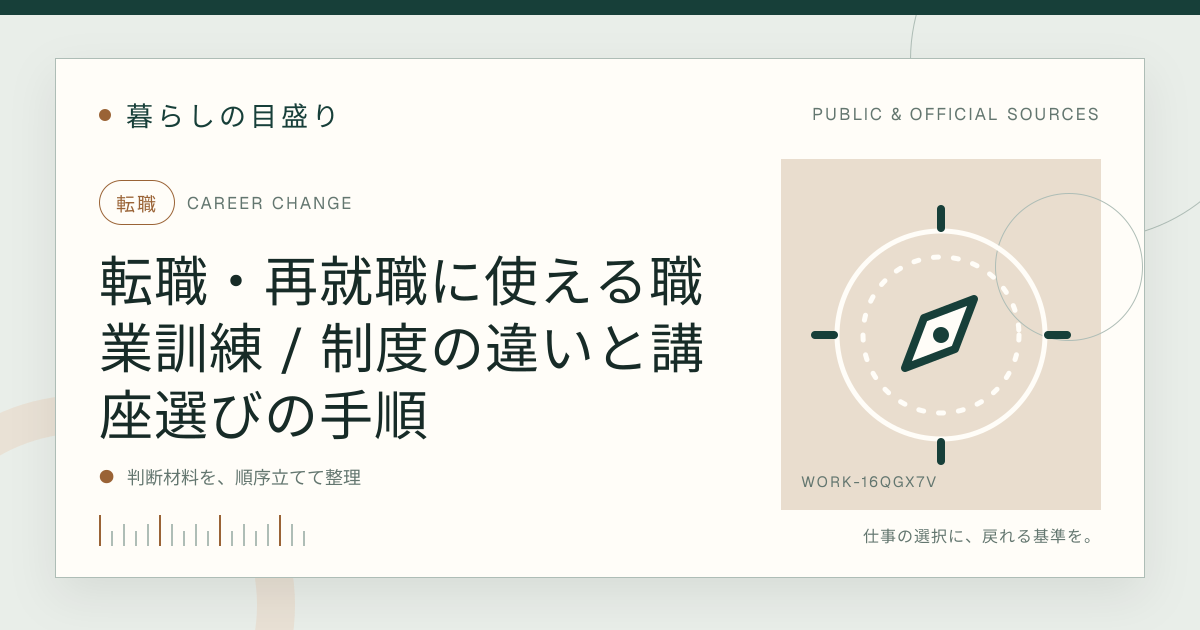Click the beige compass illustration thumbnail
1200x630 pixels.
click(x=941, y=334)
